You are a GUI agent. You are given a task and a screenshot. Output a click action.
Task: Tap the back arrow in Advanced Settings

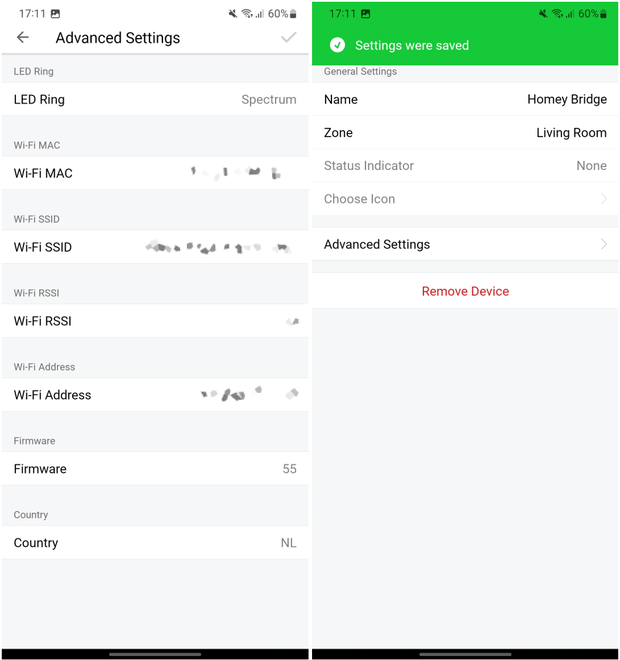coord(23,37)
